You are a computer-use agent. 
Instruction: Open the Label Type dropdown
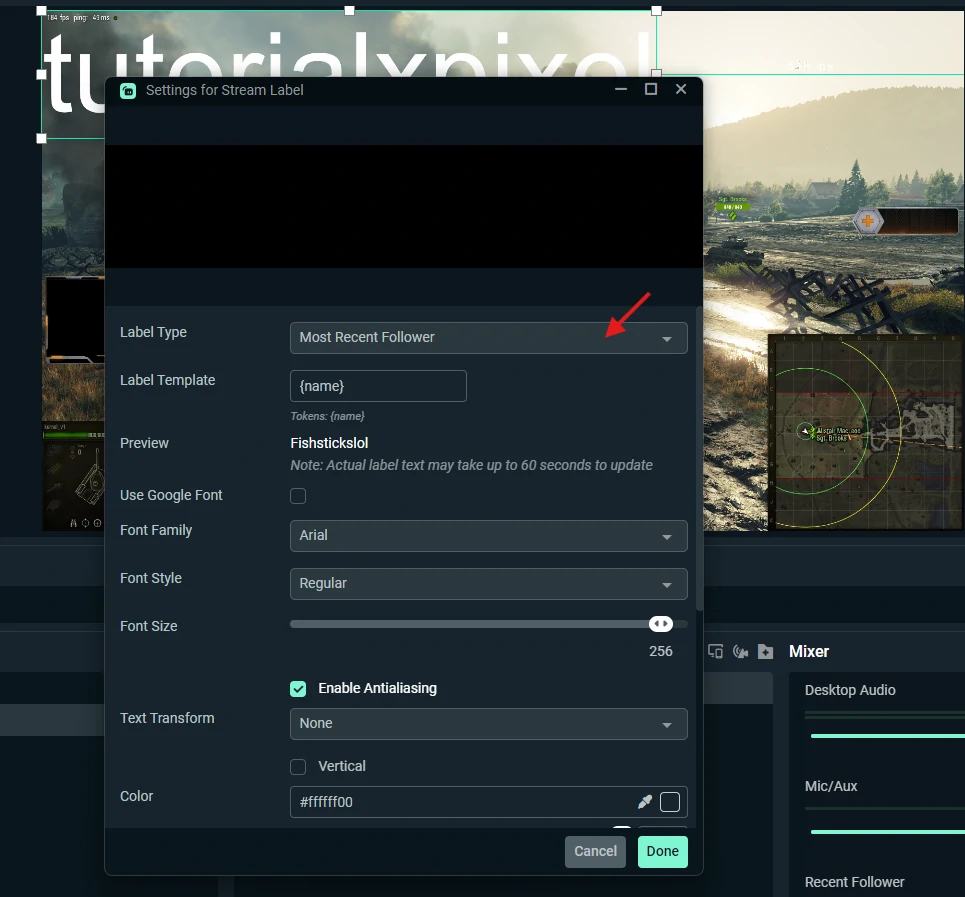point(488,337)
